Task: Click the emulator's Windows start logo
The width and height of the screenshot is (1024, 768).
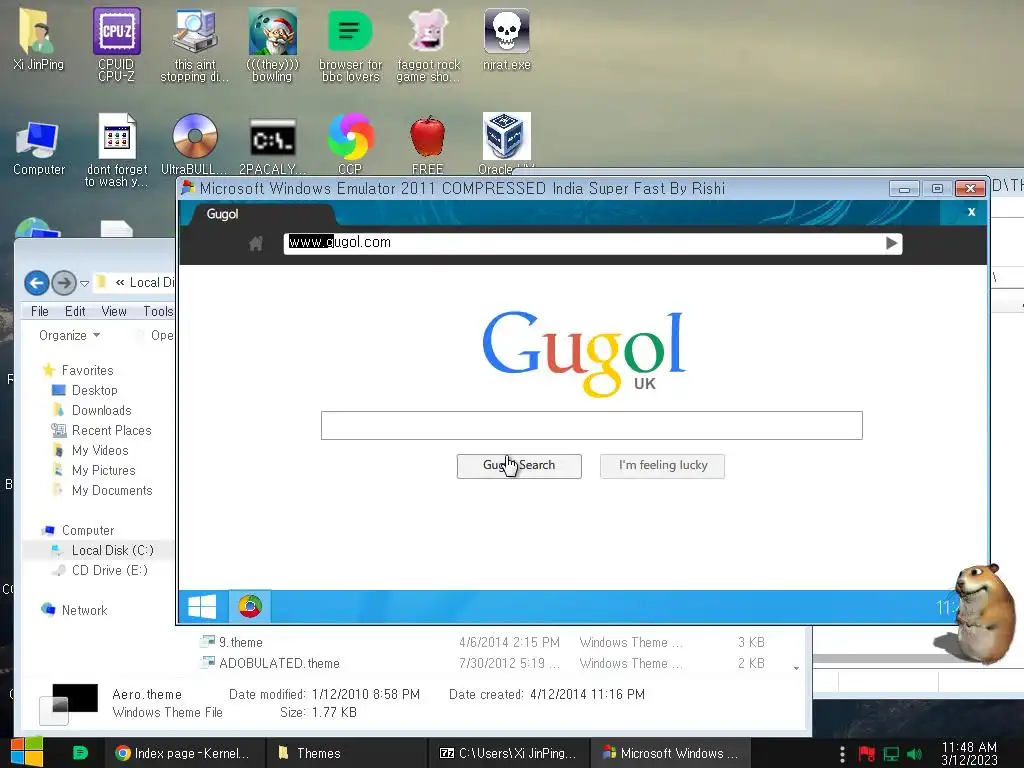Action: [x=202, y=607]
